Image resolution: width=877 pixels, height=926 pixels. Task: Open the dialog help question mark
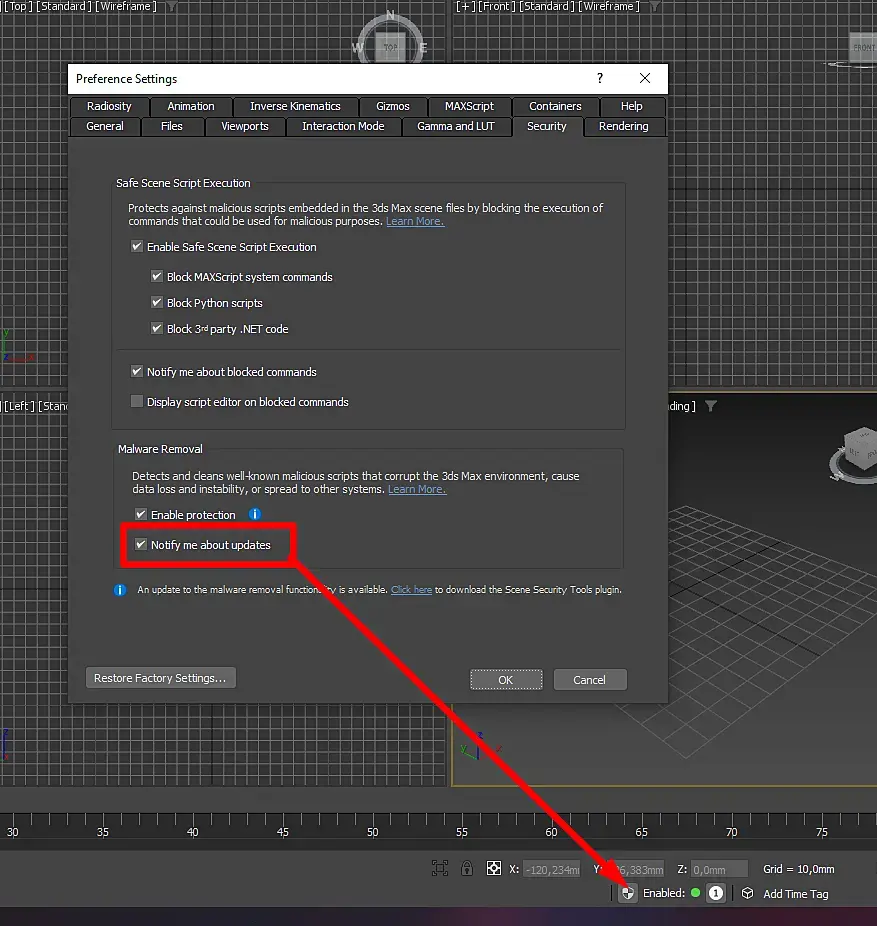600,79
